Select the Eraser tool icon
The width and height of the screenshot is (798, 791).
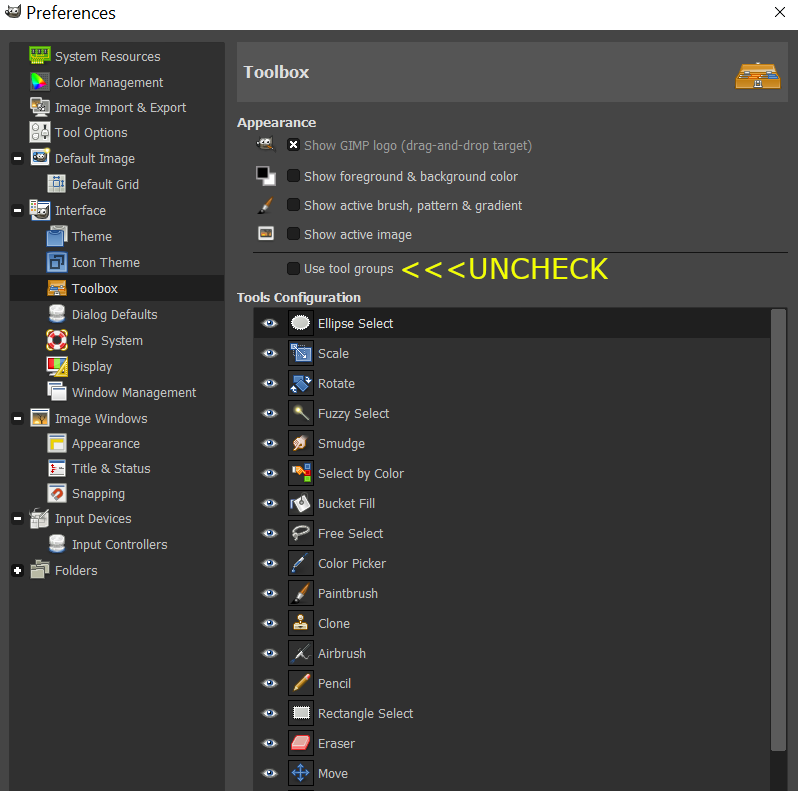click(301, 743)
